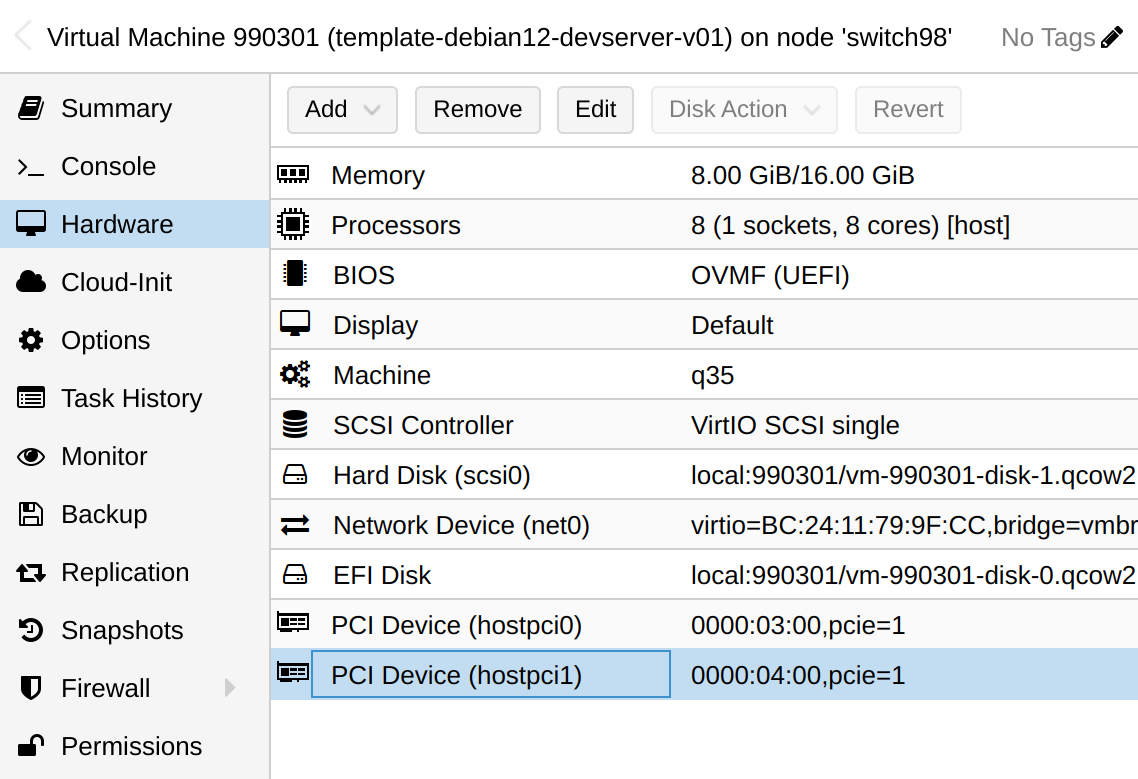Click the Options gear icon
1138x779 pixels.
30,340
